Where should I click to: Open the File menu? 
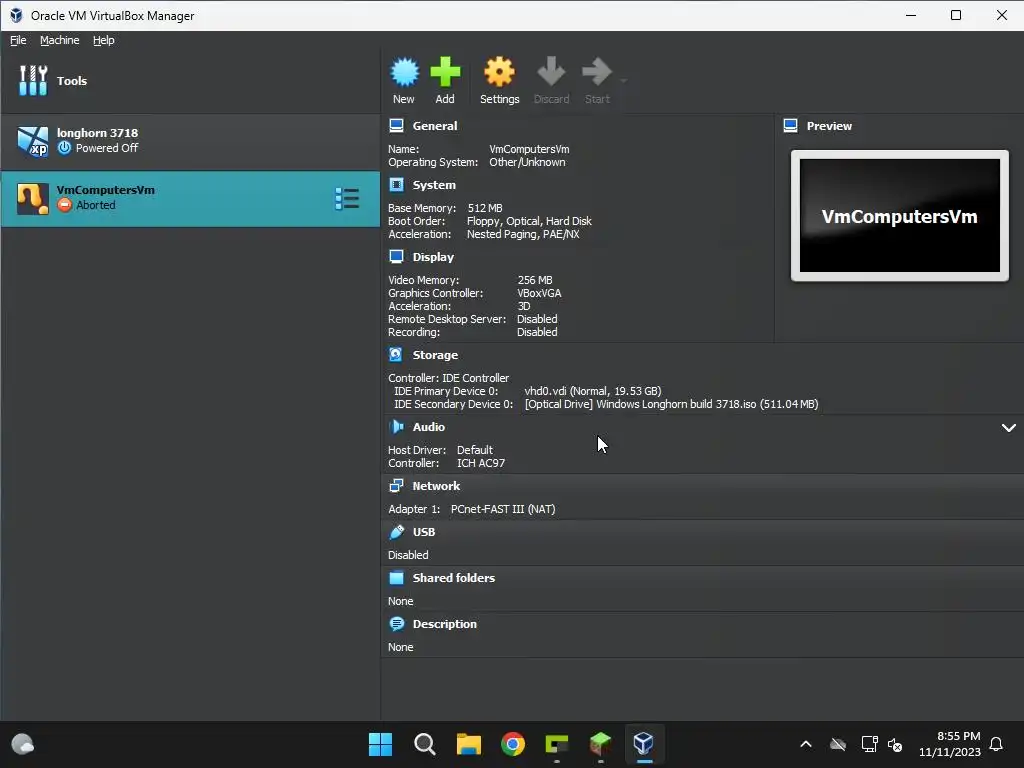[18, 40]
